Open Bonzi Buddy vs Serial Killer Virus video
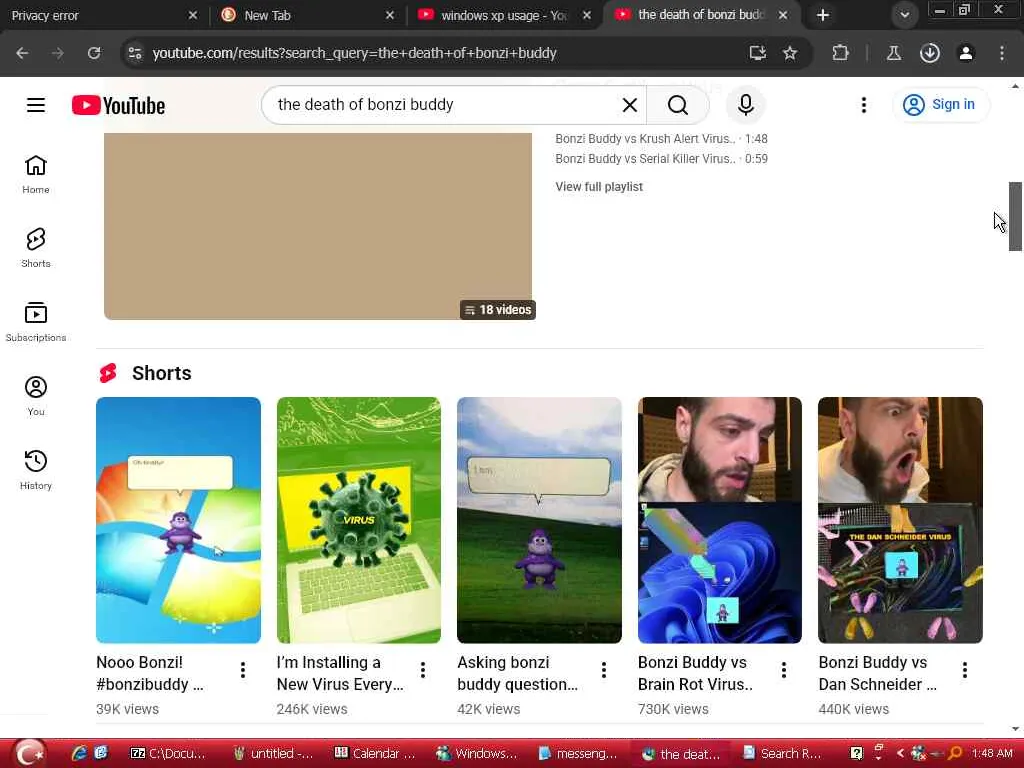 click(x=661, y=159)
